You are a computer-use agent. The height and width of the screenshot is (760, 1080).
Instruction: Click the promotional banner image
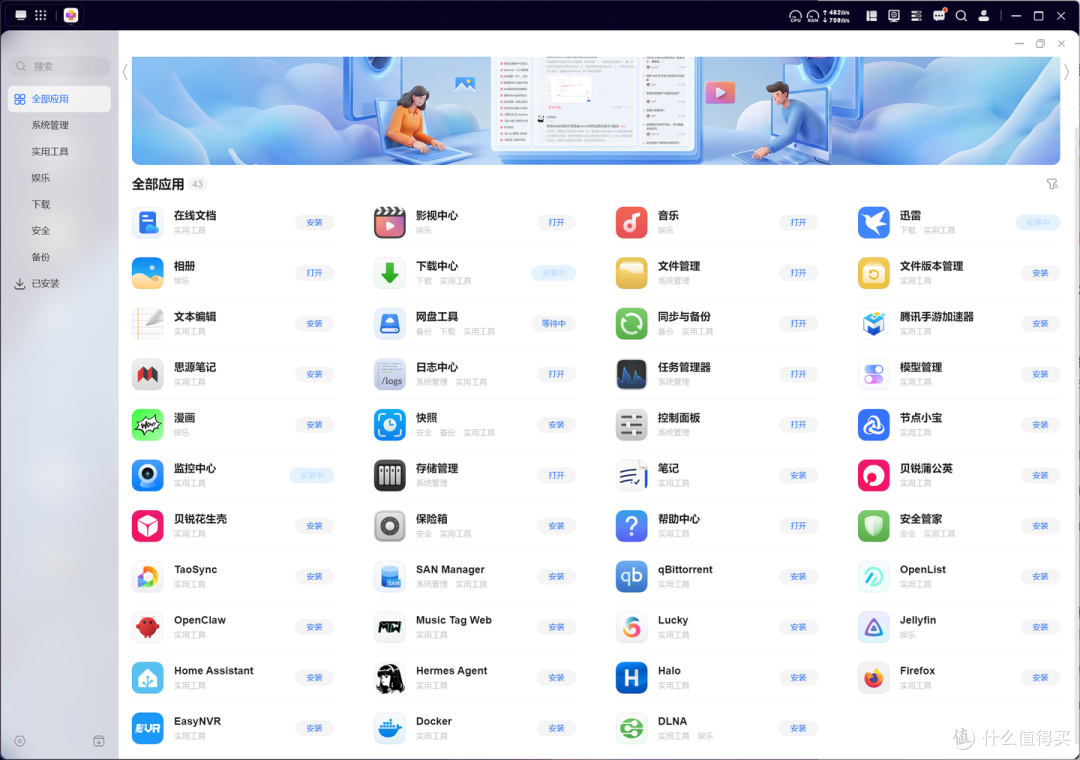(x=596, y=110)
